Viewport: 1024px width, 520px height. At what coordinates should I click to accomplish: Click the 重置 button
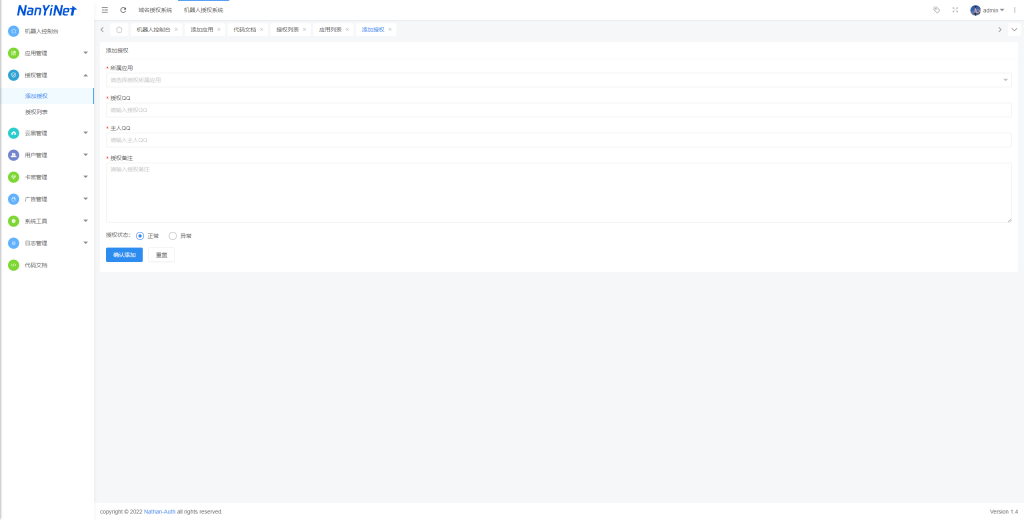(161, 255)
